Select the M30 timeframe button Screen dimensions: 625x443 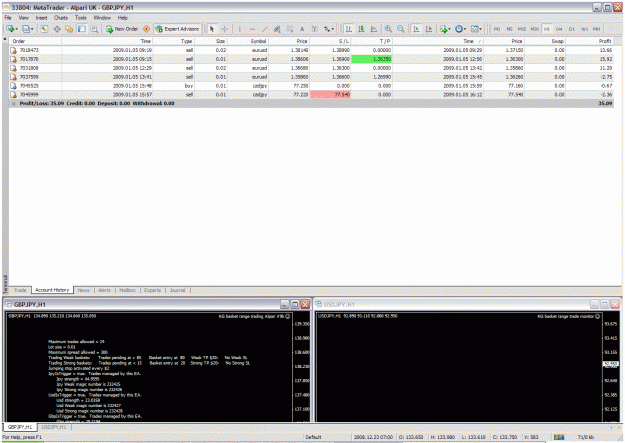(x=534, y=29)
